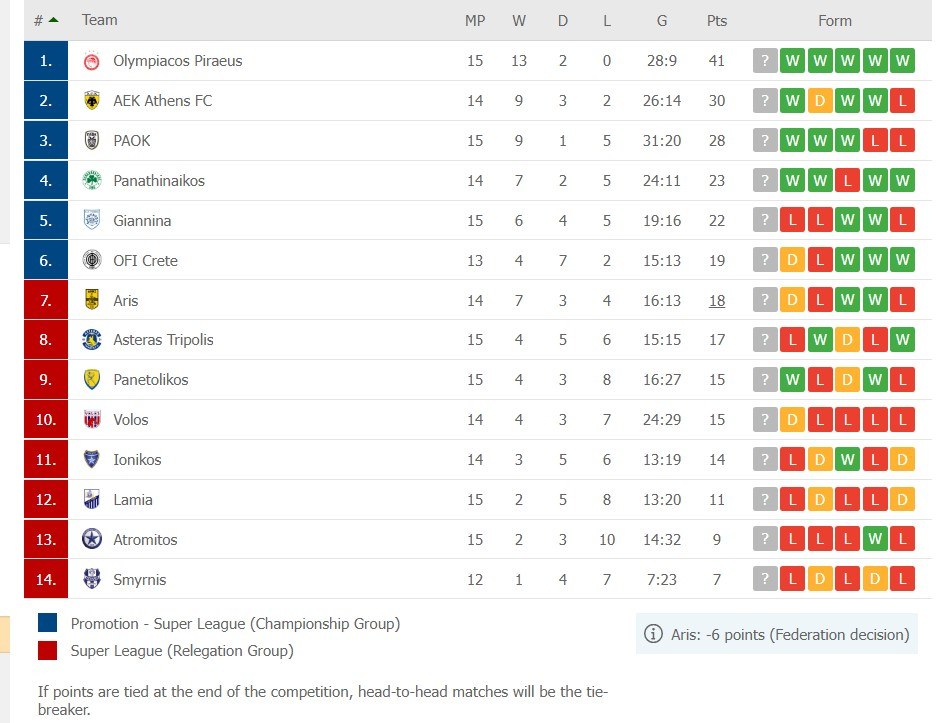Open the Asteras Tripolis team page
Viewport: 938px width, 723px height.
coord(163,340)
